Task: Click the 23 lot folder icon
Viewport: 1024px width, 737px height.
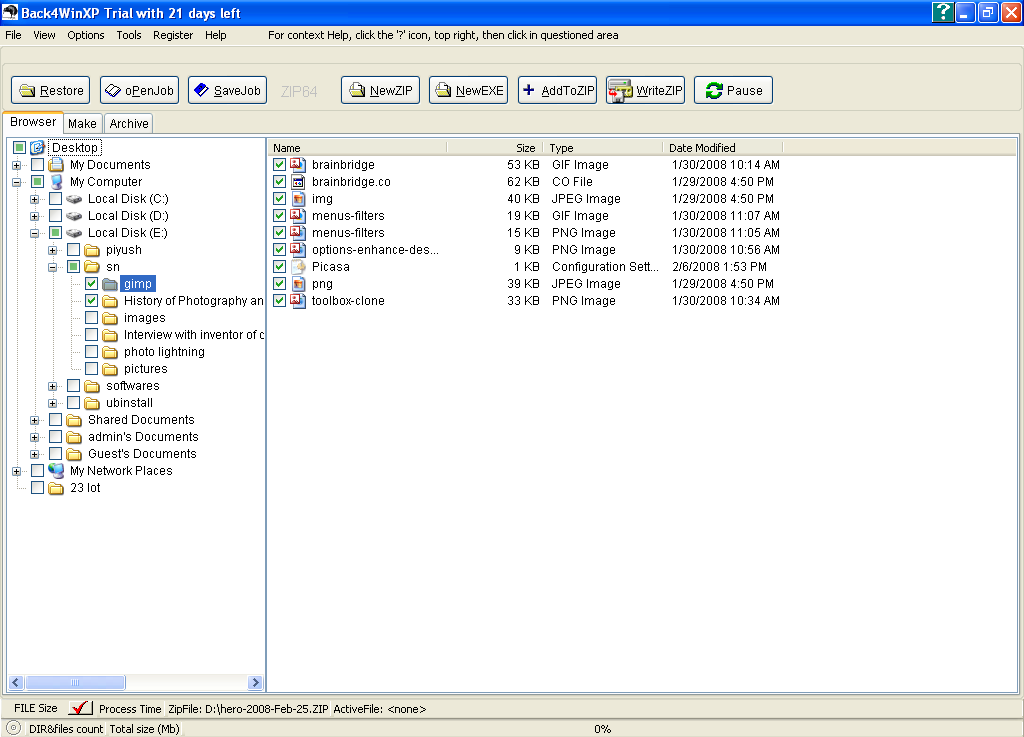Action: pyautogui.click(x=57, y=488)
